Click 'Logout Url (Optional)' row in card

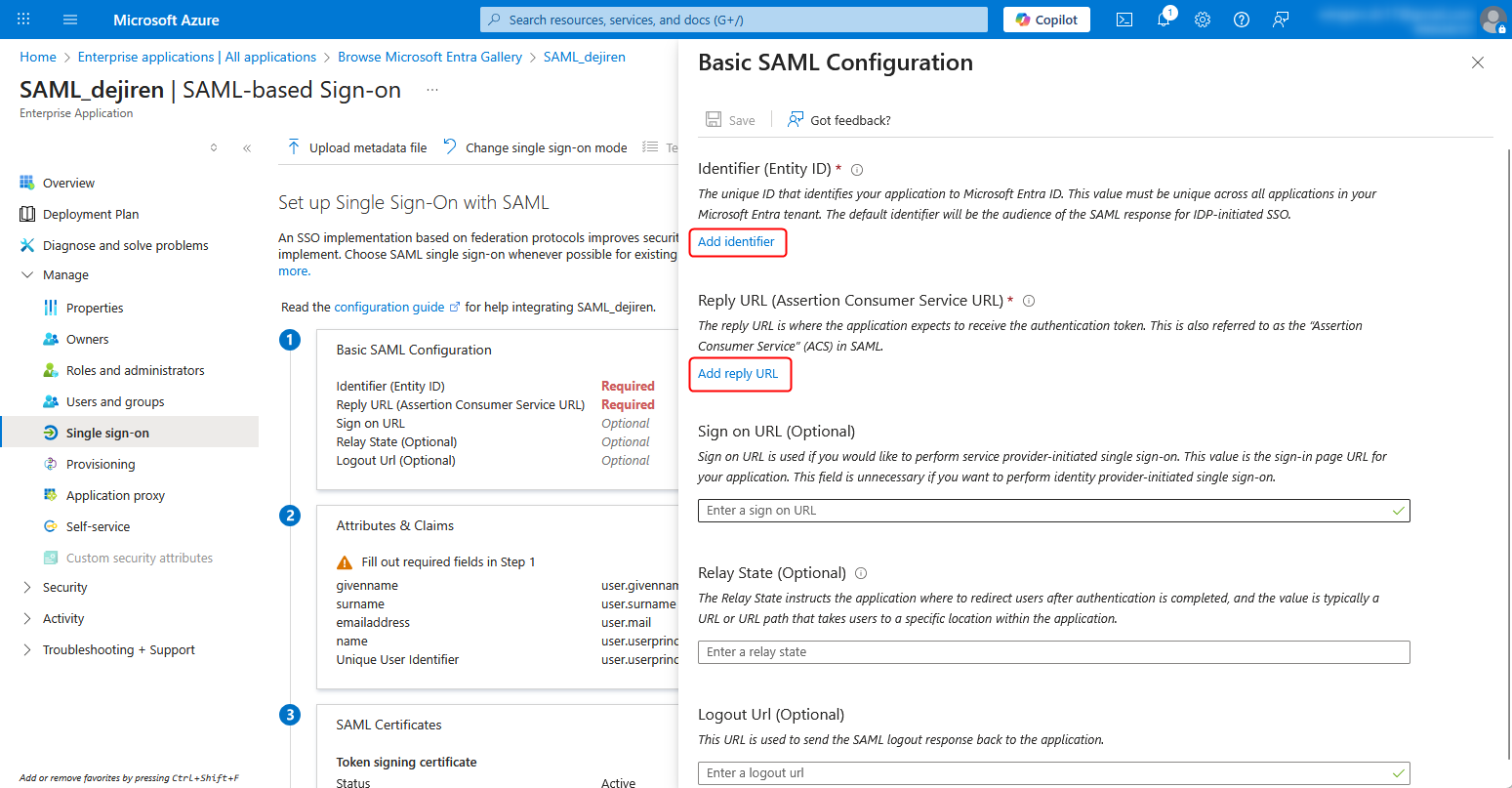coord(395,461)
